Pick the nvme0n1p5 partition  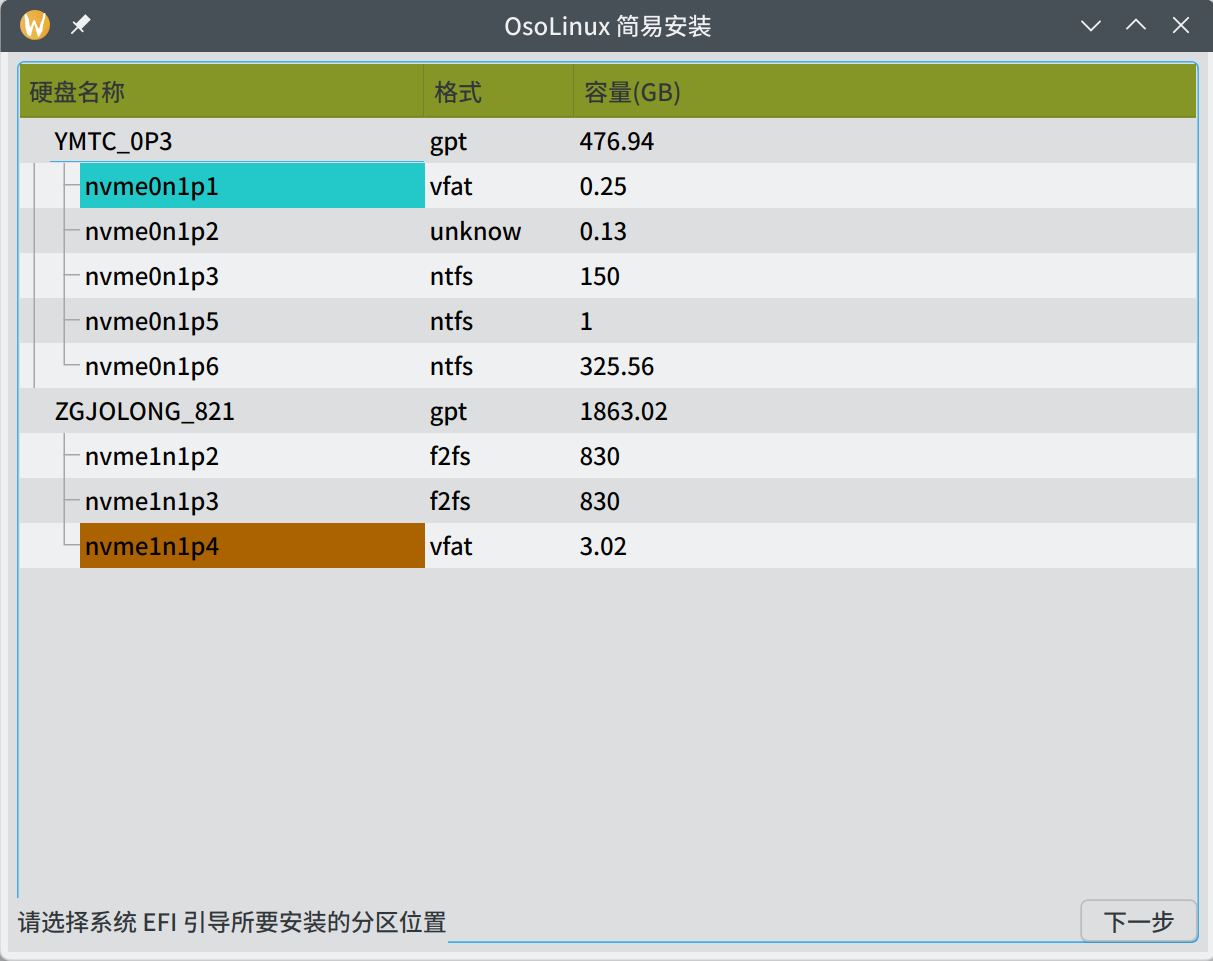(x=151, y=322)
